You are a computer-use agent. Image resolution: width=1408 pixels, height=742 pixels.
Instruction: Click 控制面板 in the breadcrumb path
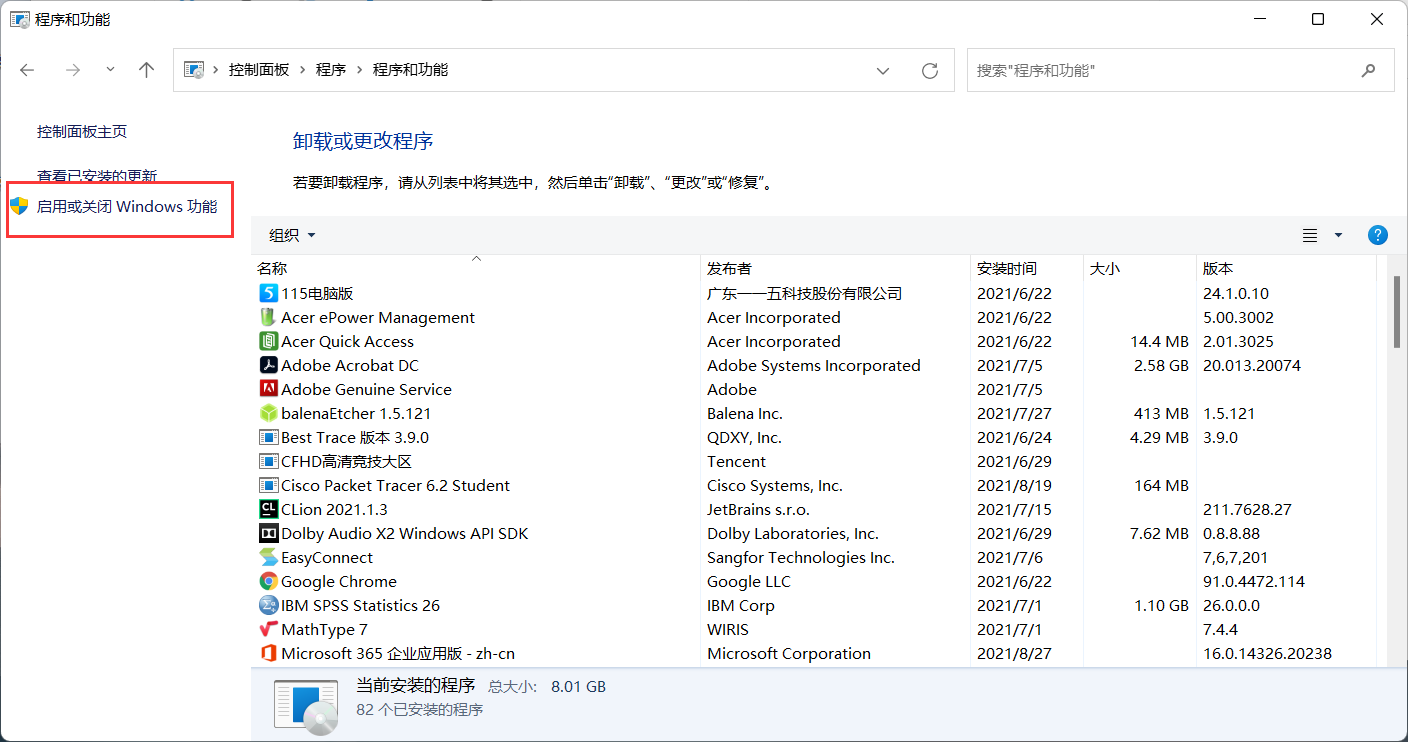click(259, 70)
